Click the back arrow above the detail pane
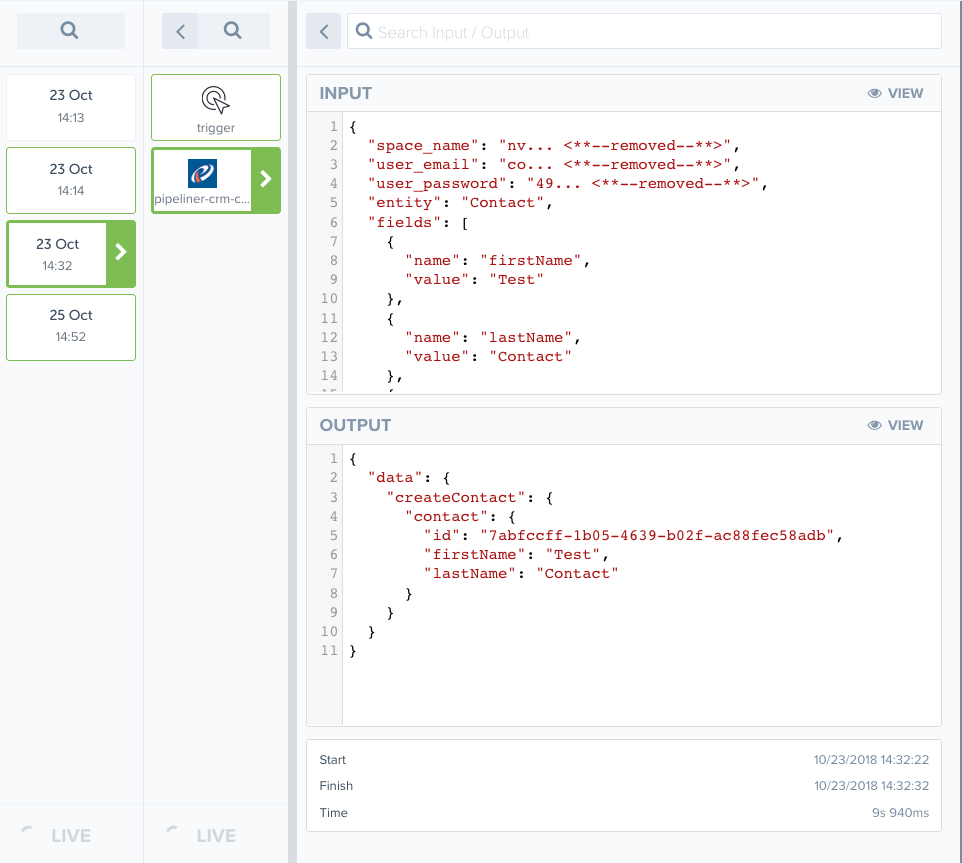The width and height of the screenshot is (962, 863). point(323,31)
